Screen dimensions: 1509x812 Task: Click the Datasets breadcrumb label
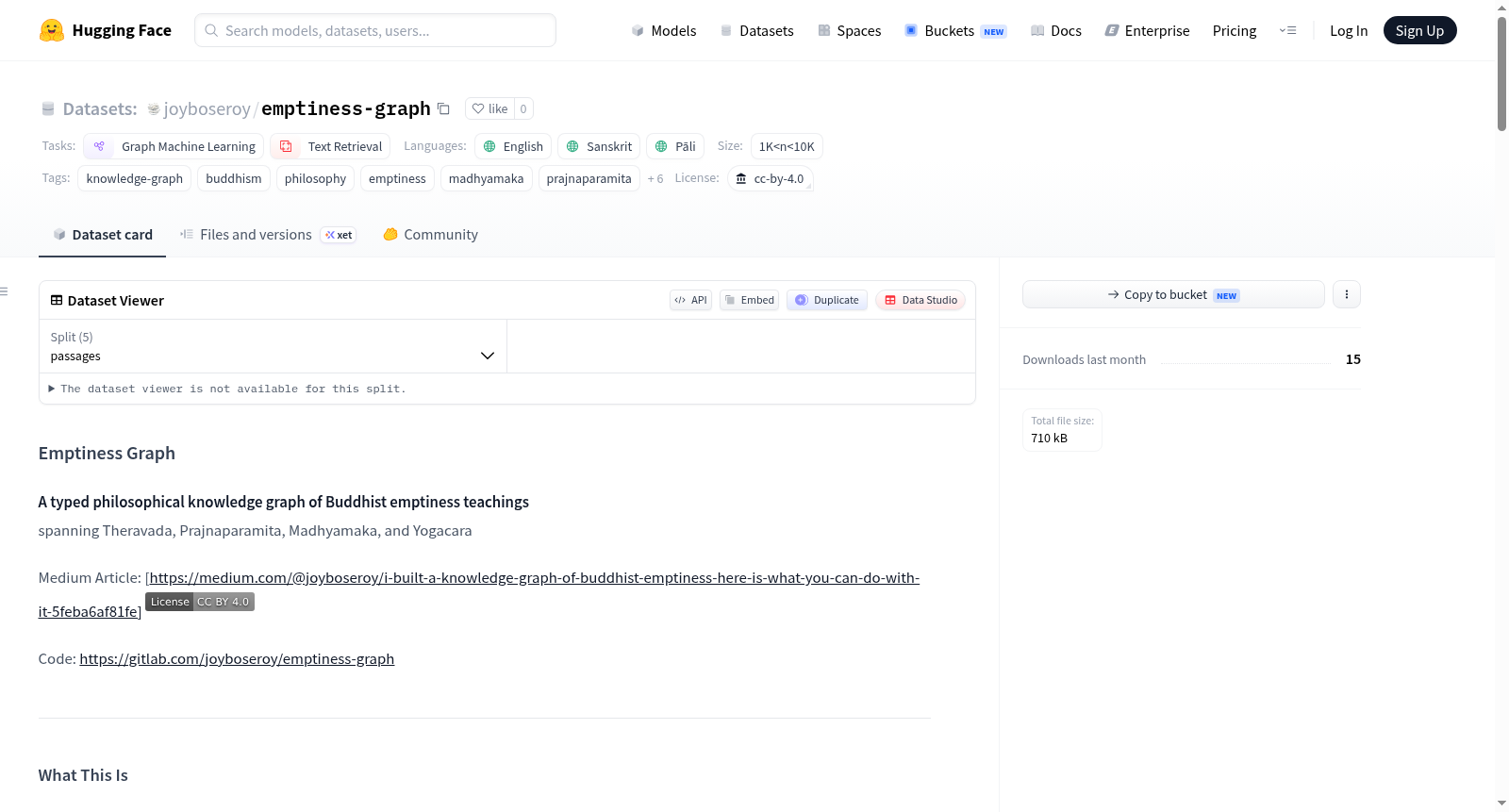point(100,108)
